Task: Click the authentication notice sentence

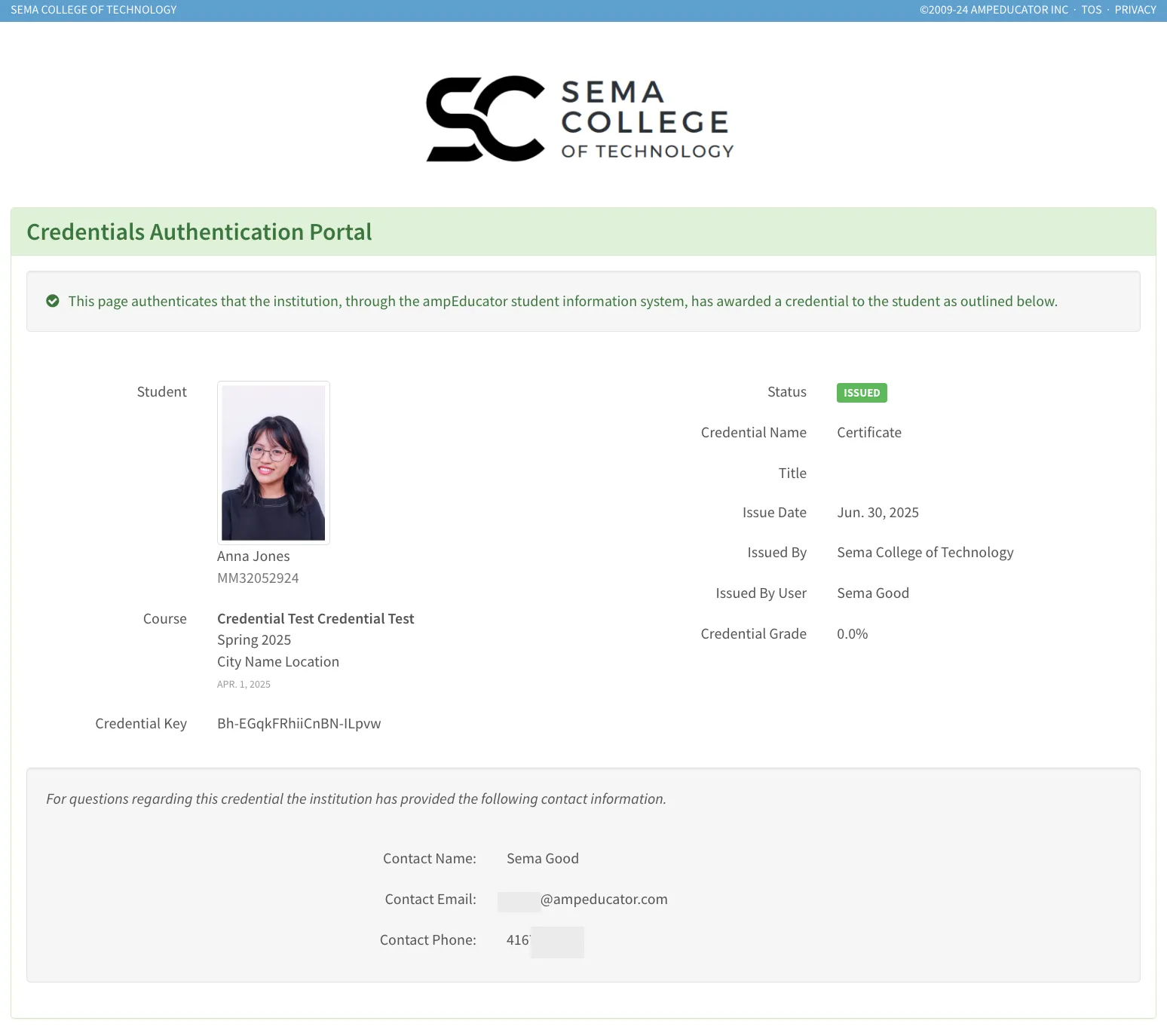Action: (x=562, y=302)
